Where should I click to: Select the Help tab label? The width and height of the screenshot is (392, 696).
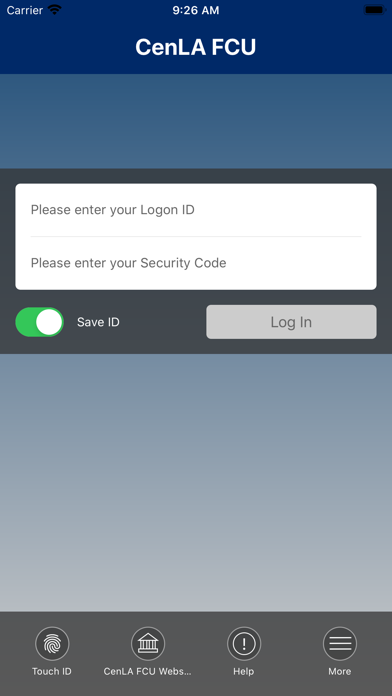tap(244, 672)
